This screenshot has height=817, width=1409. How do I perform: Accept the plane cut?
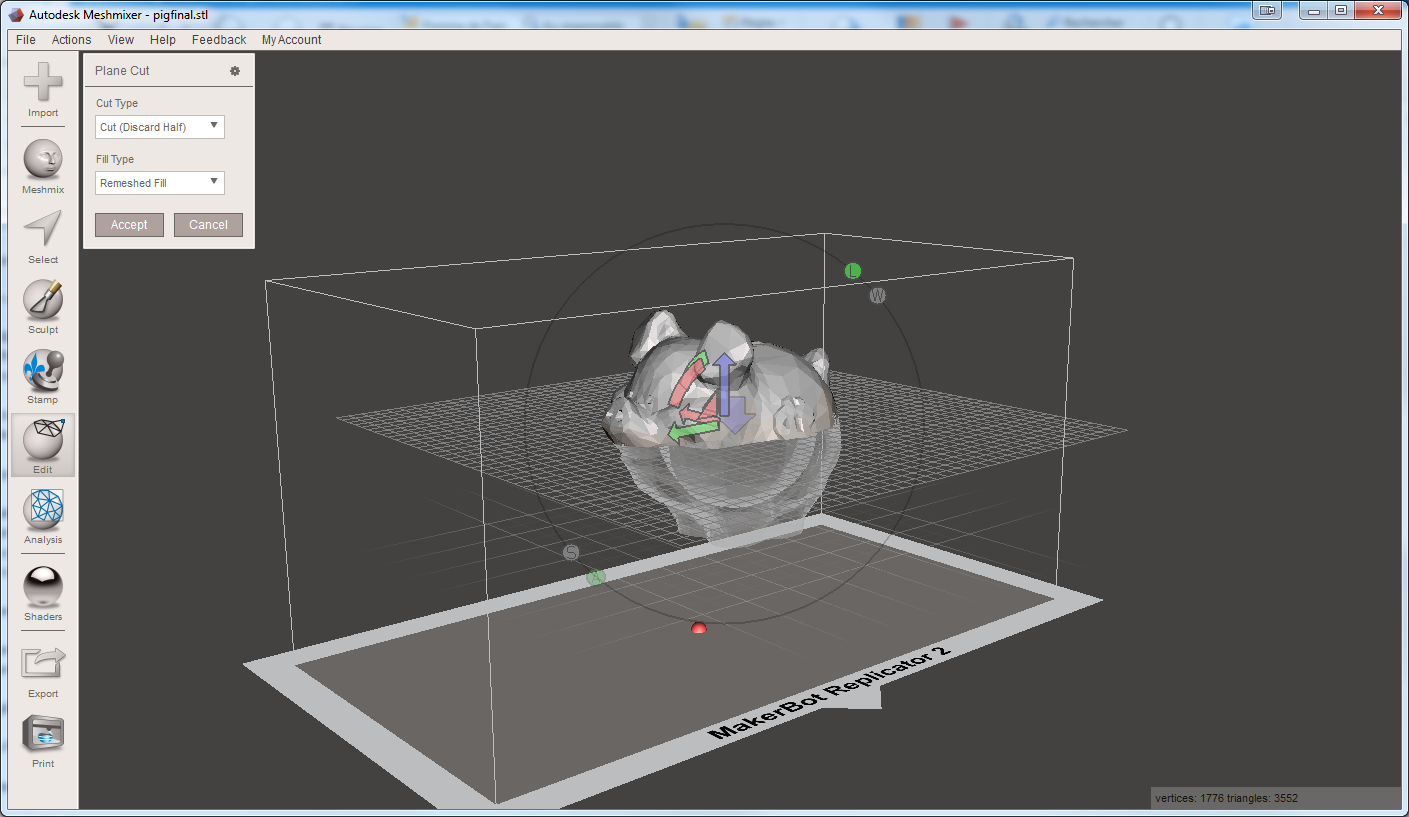point(129,225)
